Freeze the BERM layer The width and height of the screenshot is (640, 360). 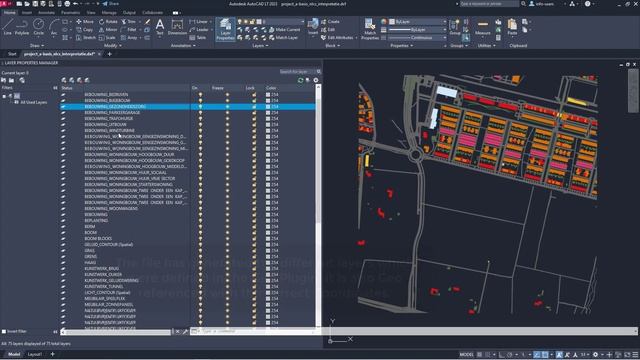click(x=227, y=227)
